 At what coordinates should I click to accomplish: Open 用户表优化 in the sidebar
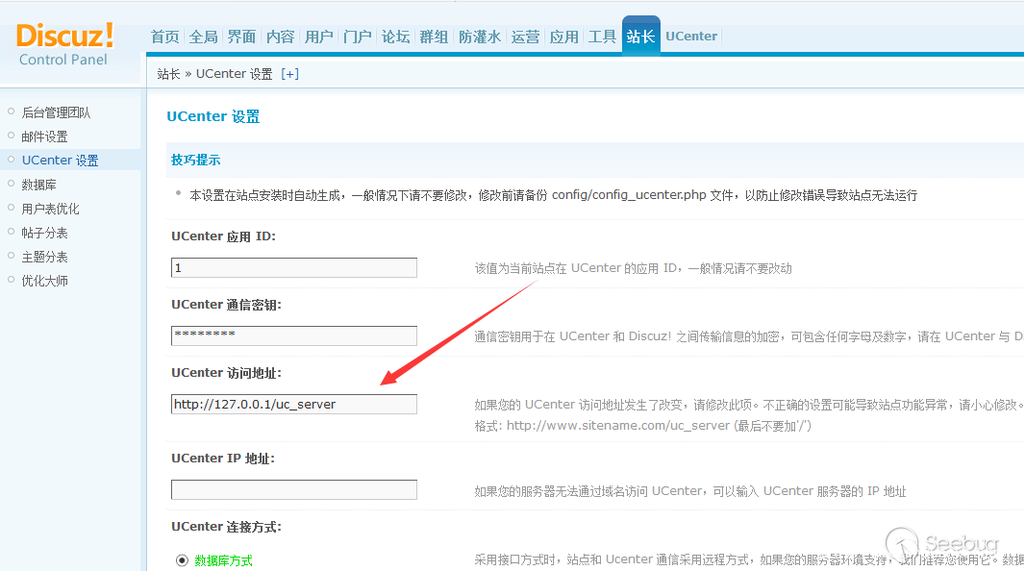50,209
